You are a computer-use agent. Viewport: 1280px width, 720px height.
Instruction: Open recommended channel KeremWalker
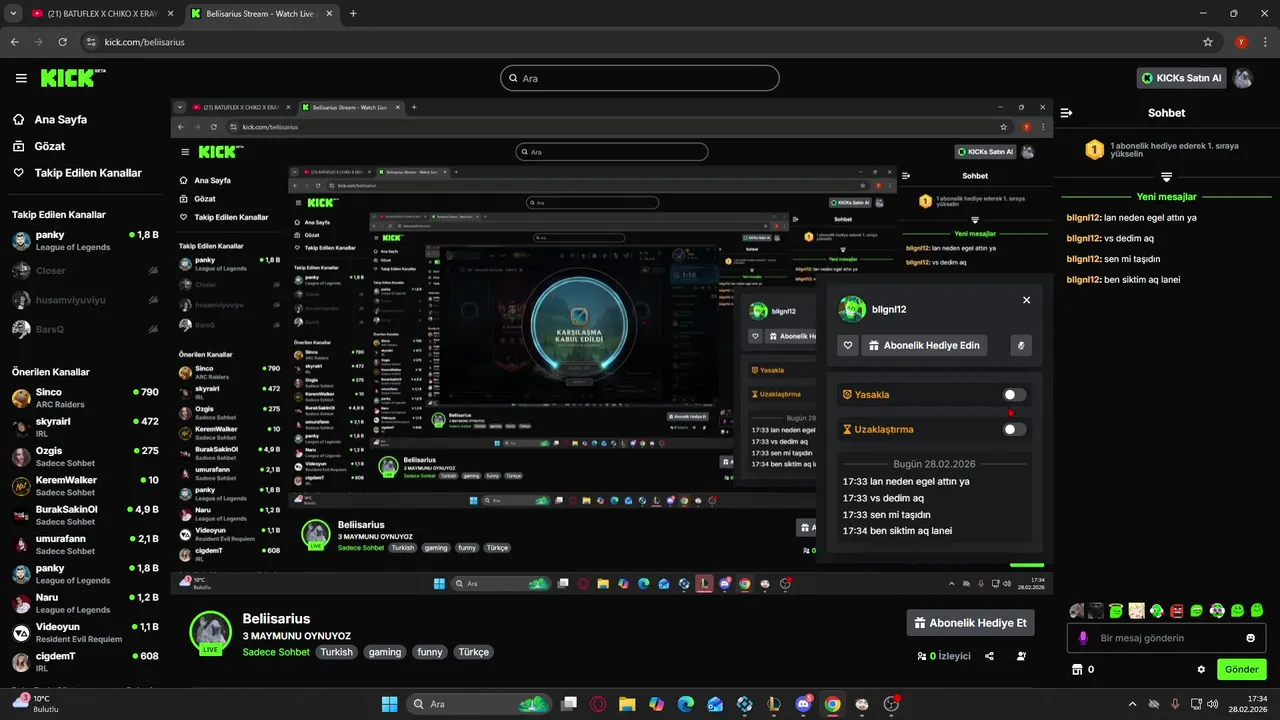click(x=85, y=486)
